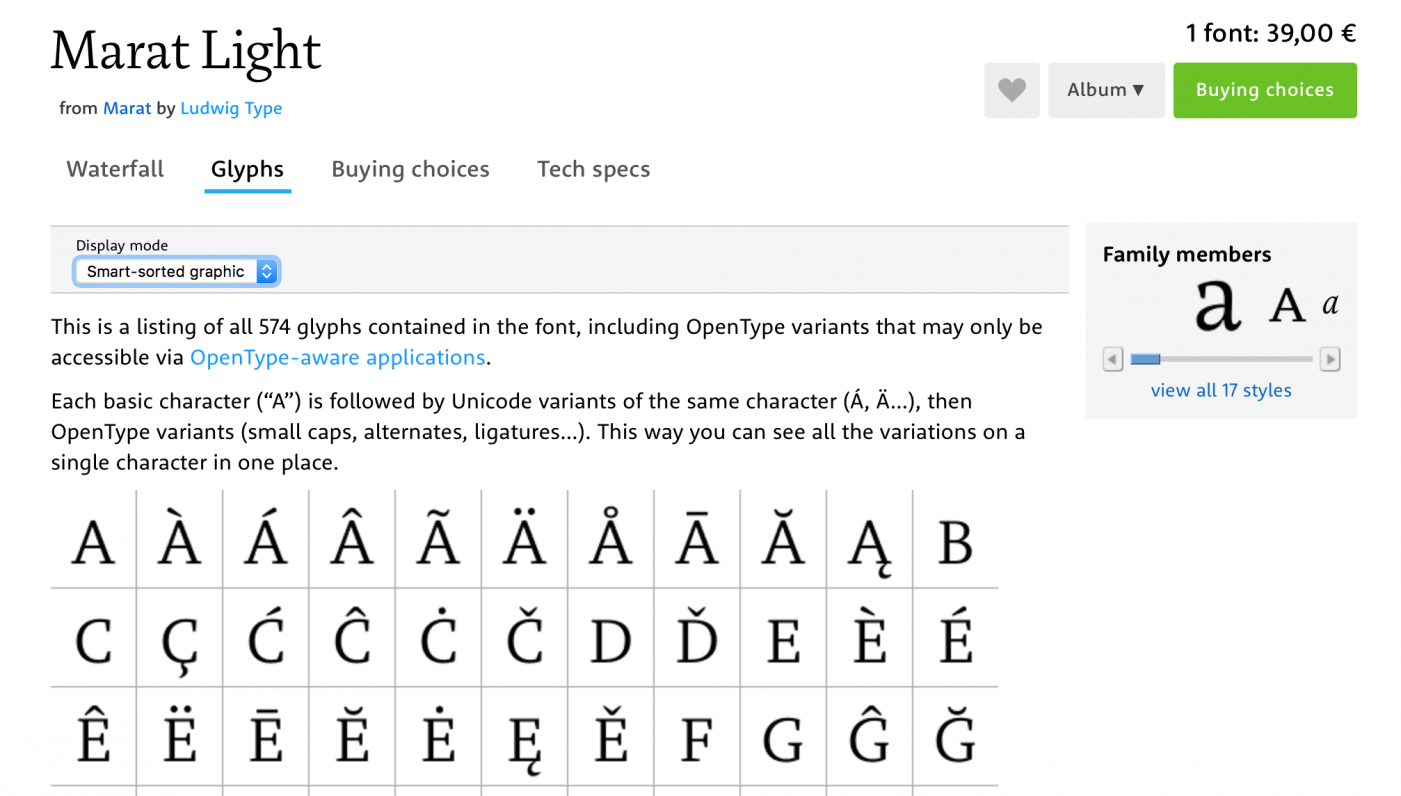This screenshot has width=1401, height=796.
Task: Pick the Ā (A macron) glyph
Action: click(x=697, y=539)
